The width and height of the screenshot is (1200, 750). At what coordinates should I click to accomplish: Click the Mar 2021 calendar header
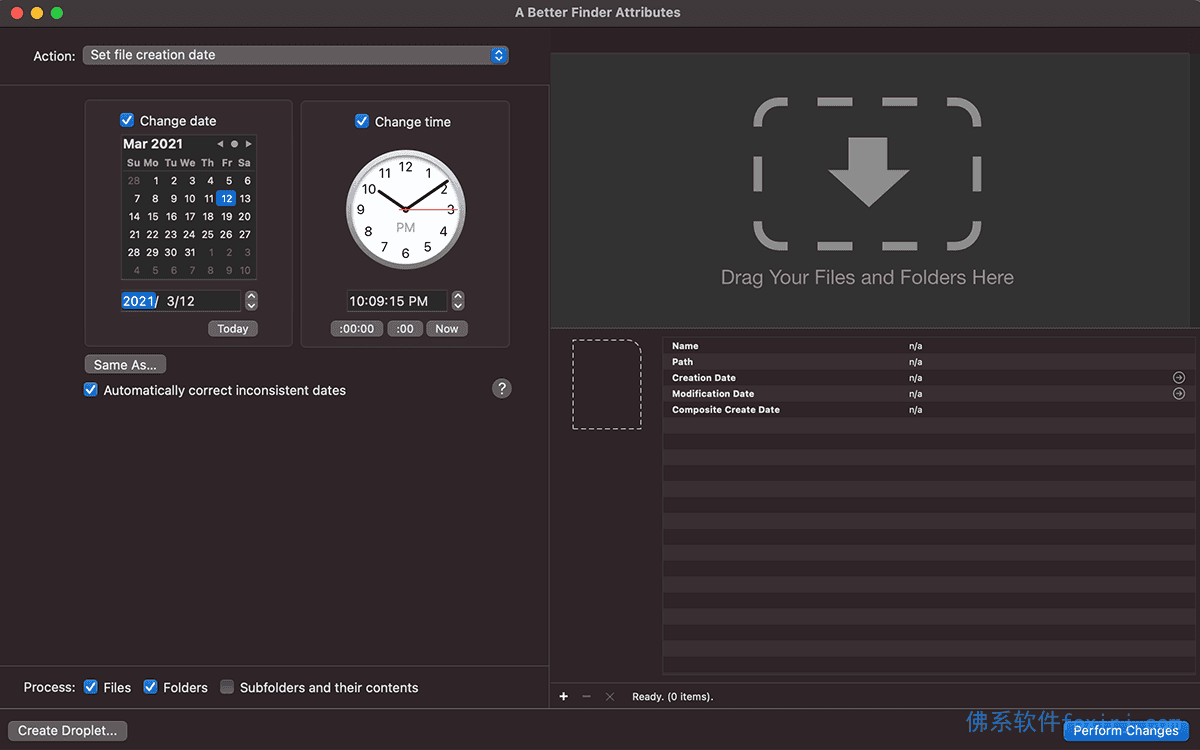tap(153, 144)
